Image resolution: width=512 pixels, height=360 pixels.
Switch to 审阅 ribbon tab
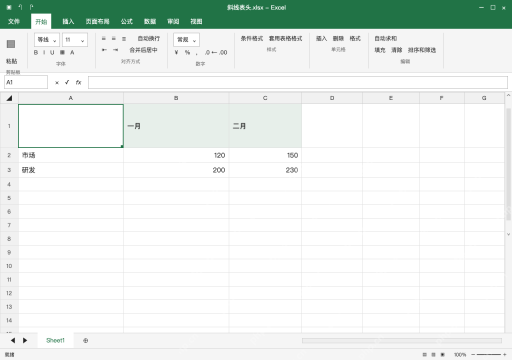[x=173, y=22]
